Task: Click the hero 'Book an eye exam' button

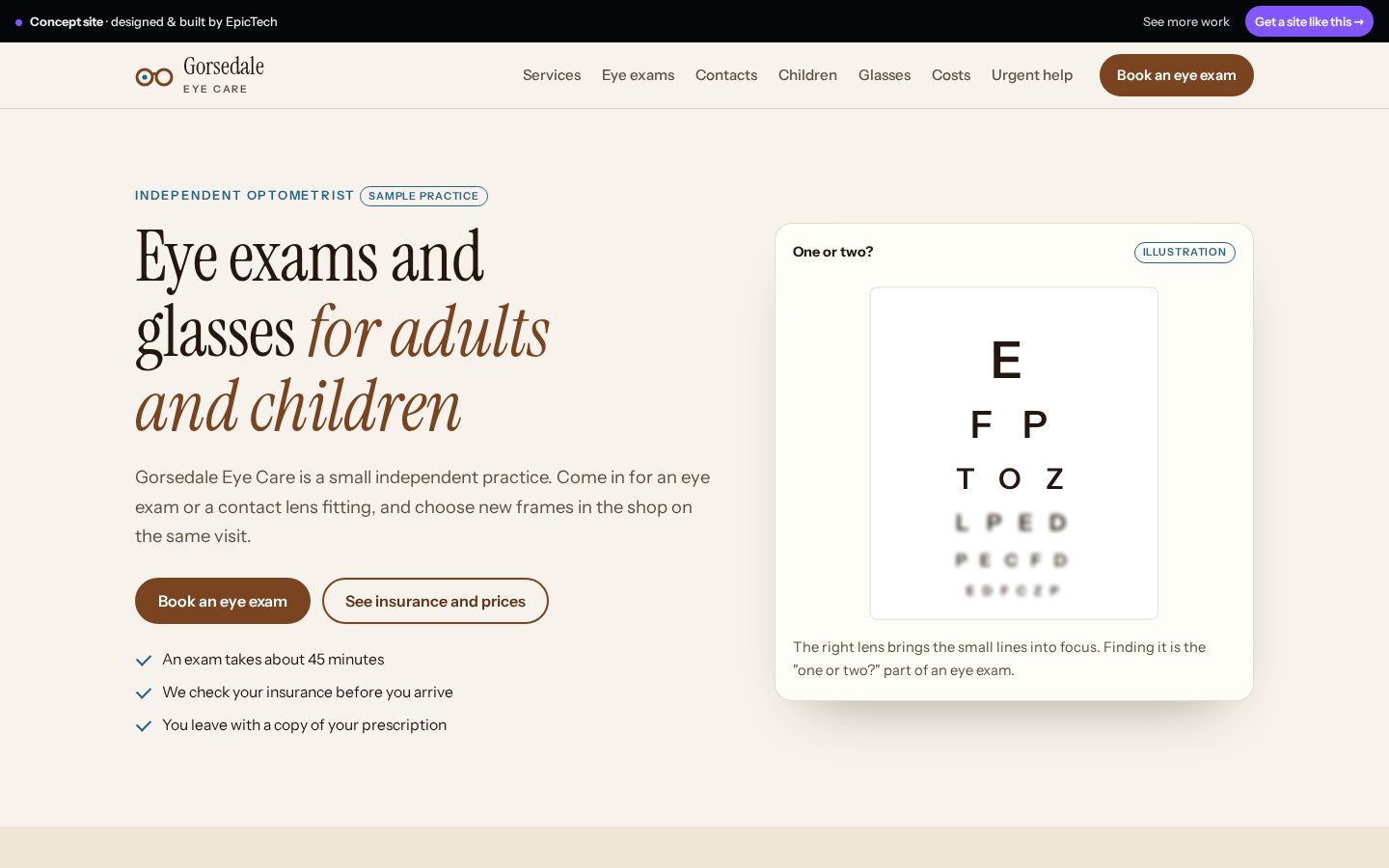Action: click(223, 601)
